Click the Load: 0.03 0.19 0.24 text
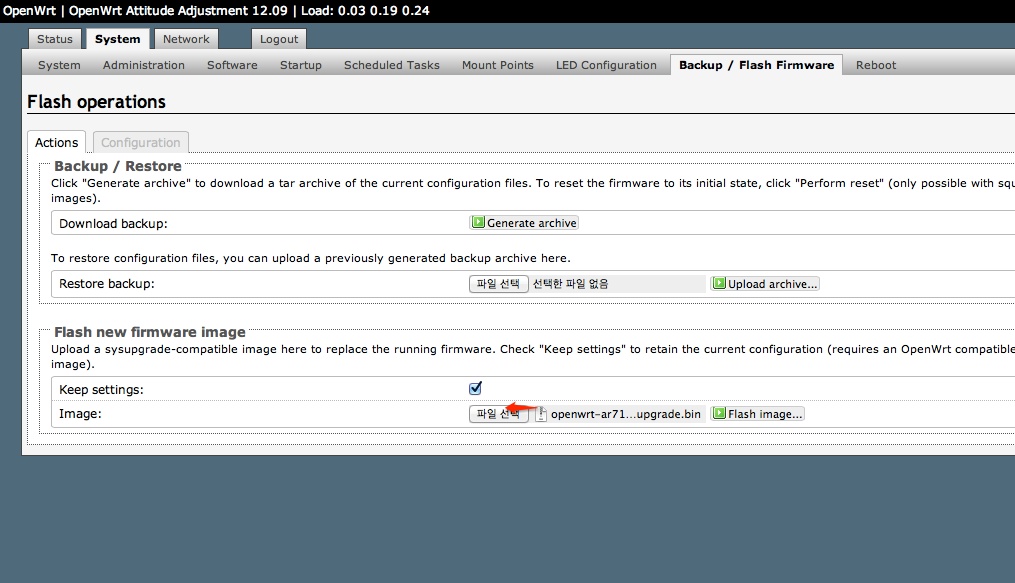This screenshot has height=583, width=1015. point(365,10)
